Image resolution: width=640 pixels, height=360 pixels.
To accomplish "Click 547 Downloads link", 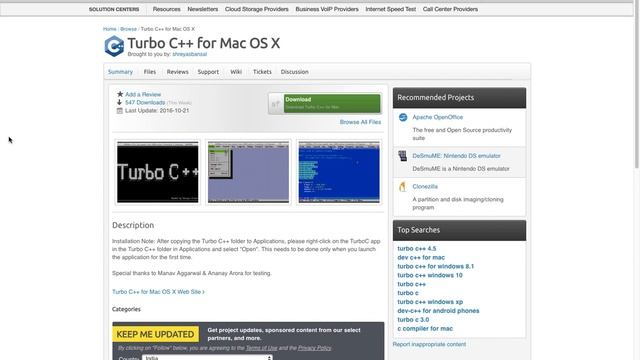I will point(145,102).
